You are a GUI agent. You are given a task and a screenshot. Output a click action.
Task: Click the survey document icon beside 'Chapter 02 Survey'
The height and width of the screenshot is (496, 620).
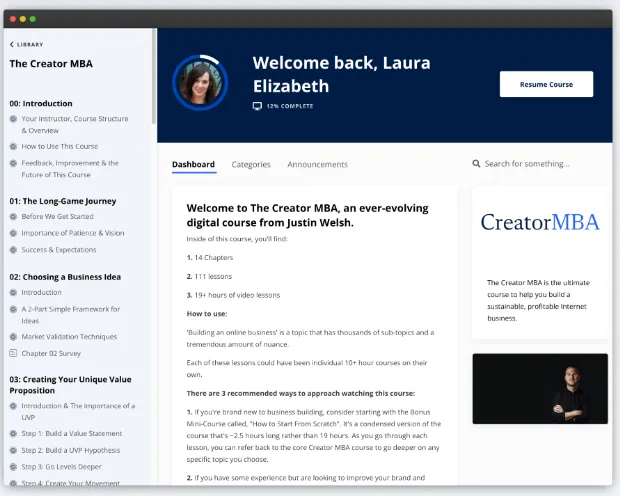click(x=13, y=353)
